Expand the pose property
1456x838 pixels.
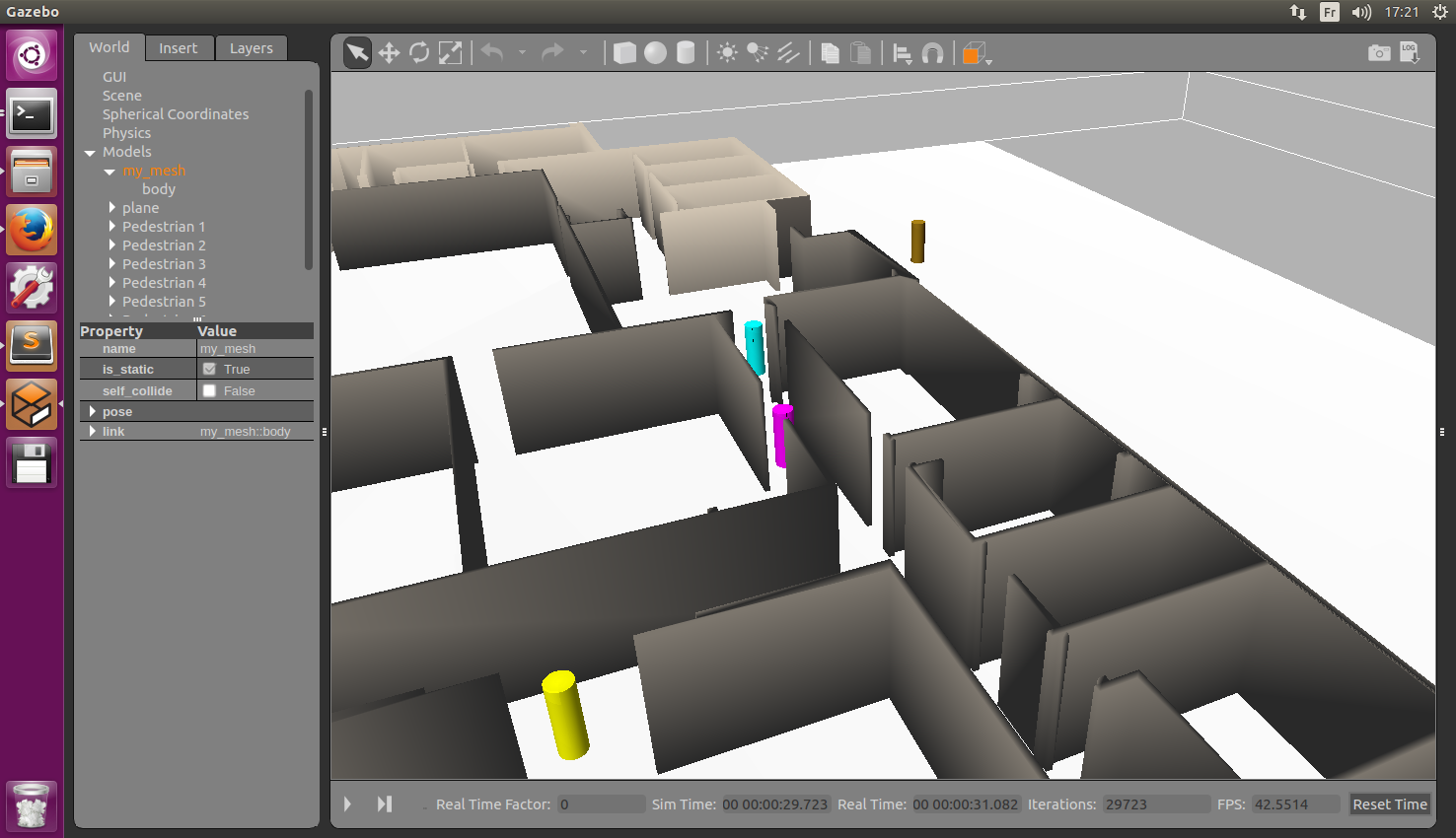[93, 411]
